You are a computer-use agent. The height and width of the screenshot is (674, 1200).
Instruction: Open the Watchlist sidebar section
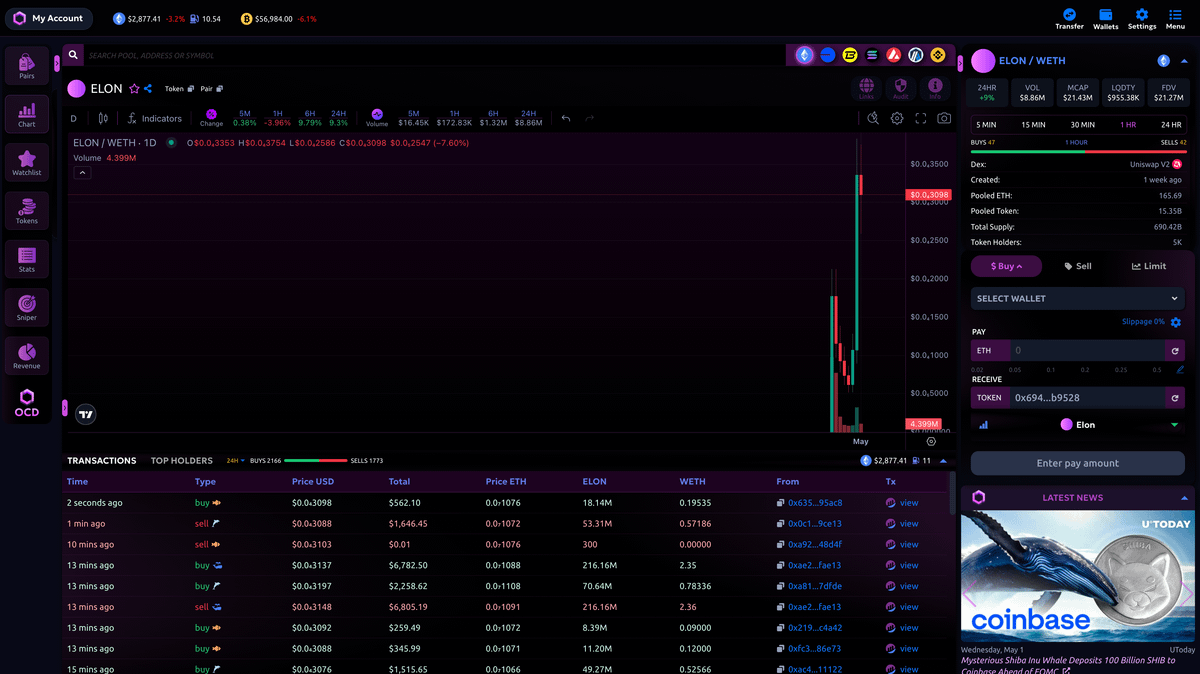(27, 163)
